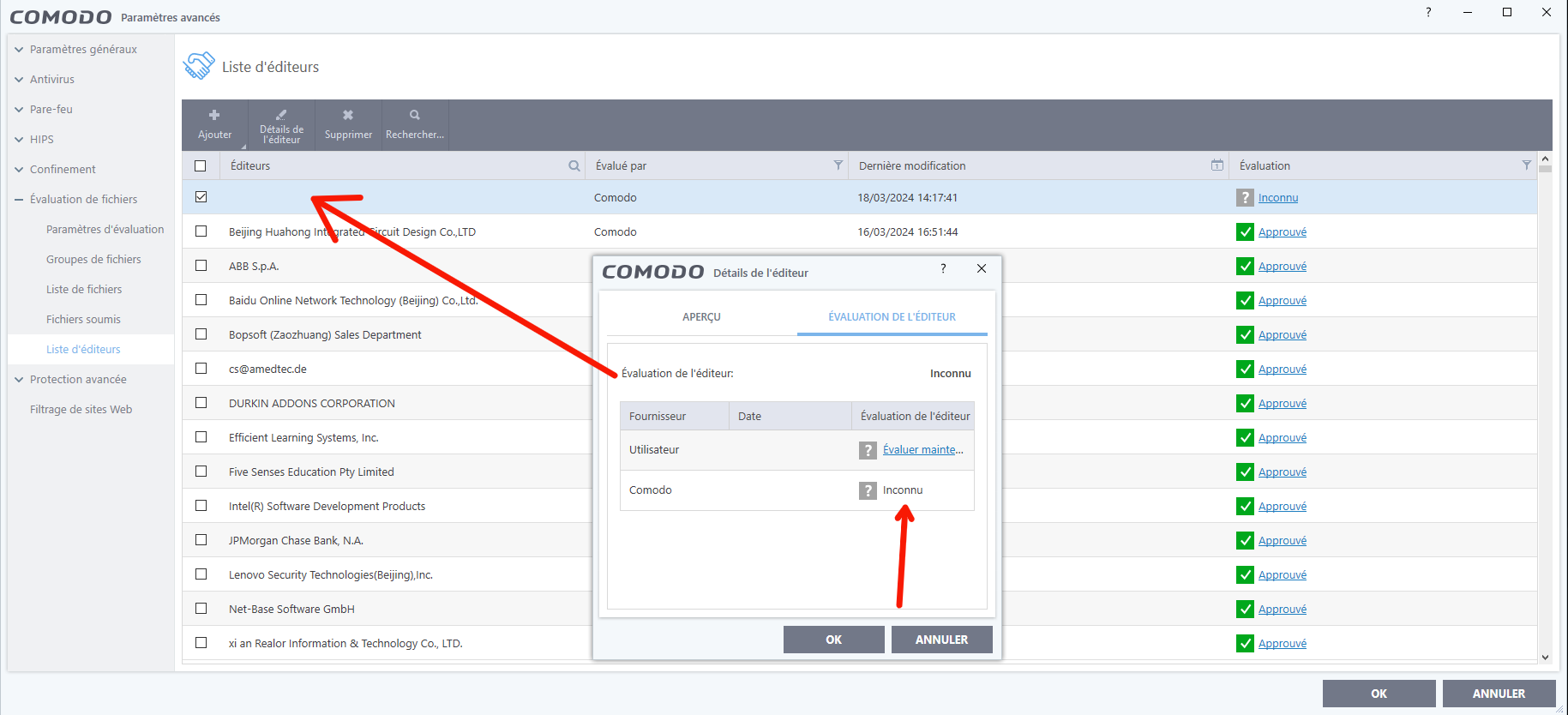1568x715 pixels.
Task: Expand Paramètres généraux in sidebar
Action: pyautogui.click(x=19, y=50)
